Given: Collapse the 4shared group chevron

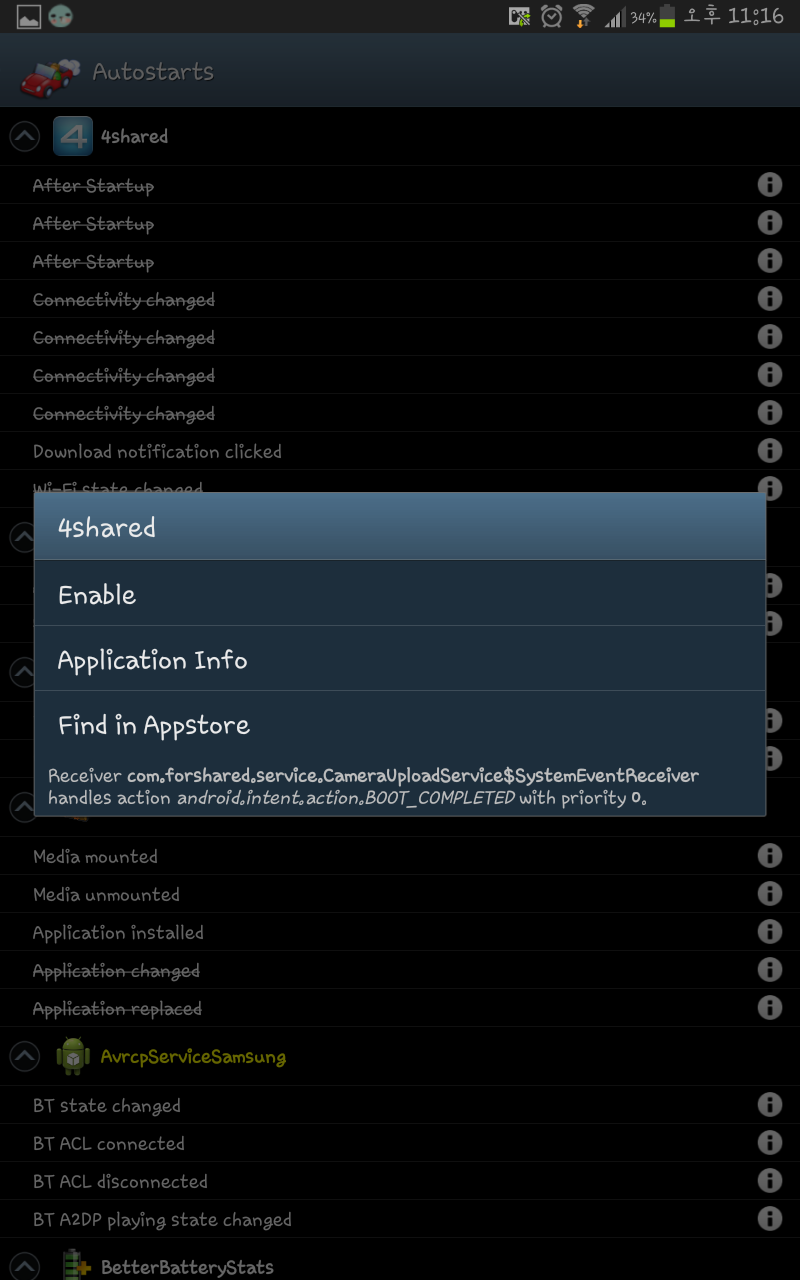Looking at the screenshot, I should pyautogui.click(x=25, y=137).
